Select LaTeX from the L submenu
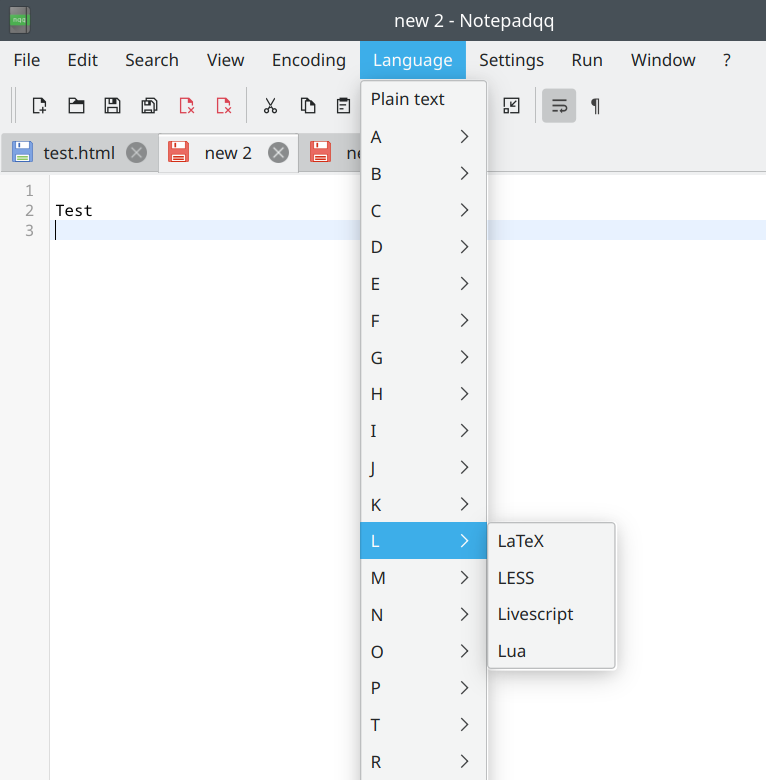 (552, 541)
